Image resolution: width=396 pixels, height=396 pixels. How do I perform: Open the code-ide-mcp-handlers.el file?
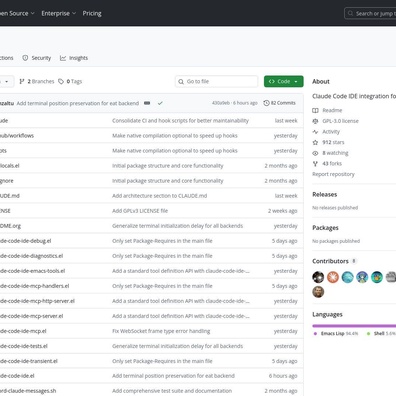(35, 286)
